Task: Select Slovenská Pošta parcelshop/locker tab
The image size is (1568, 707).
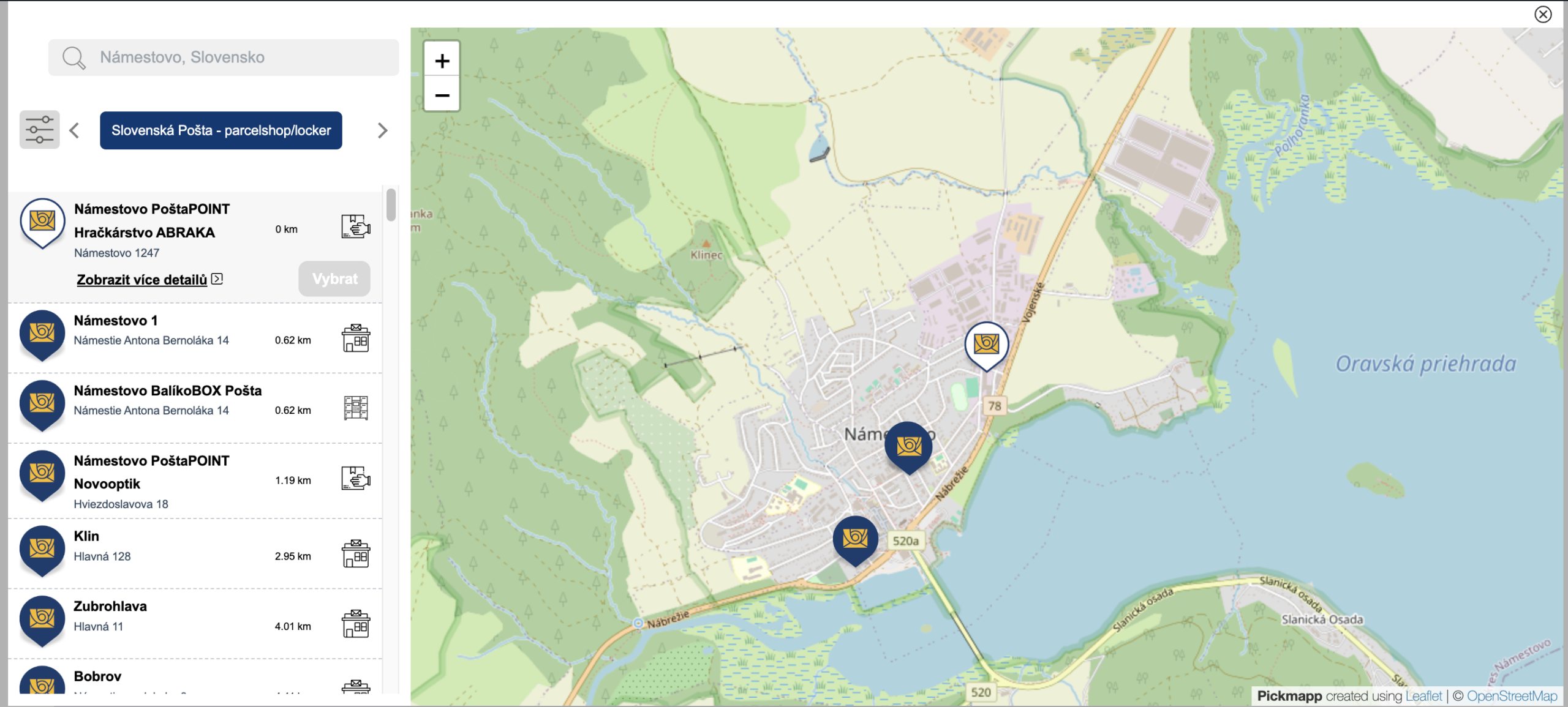Action: (221, 130)
